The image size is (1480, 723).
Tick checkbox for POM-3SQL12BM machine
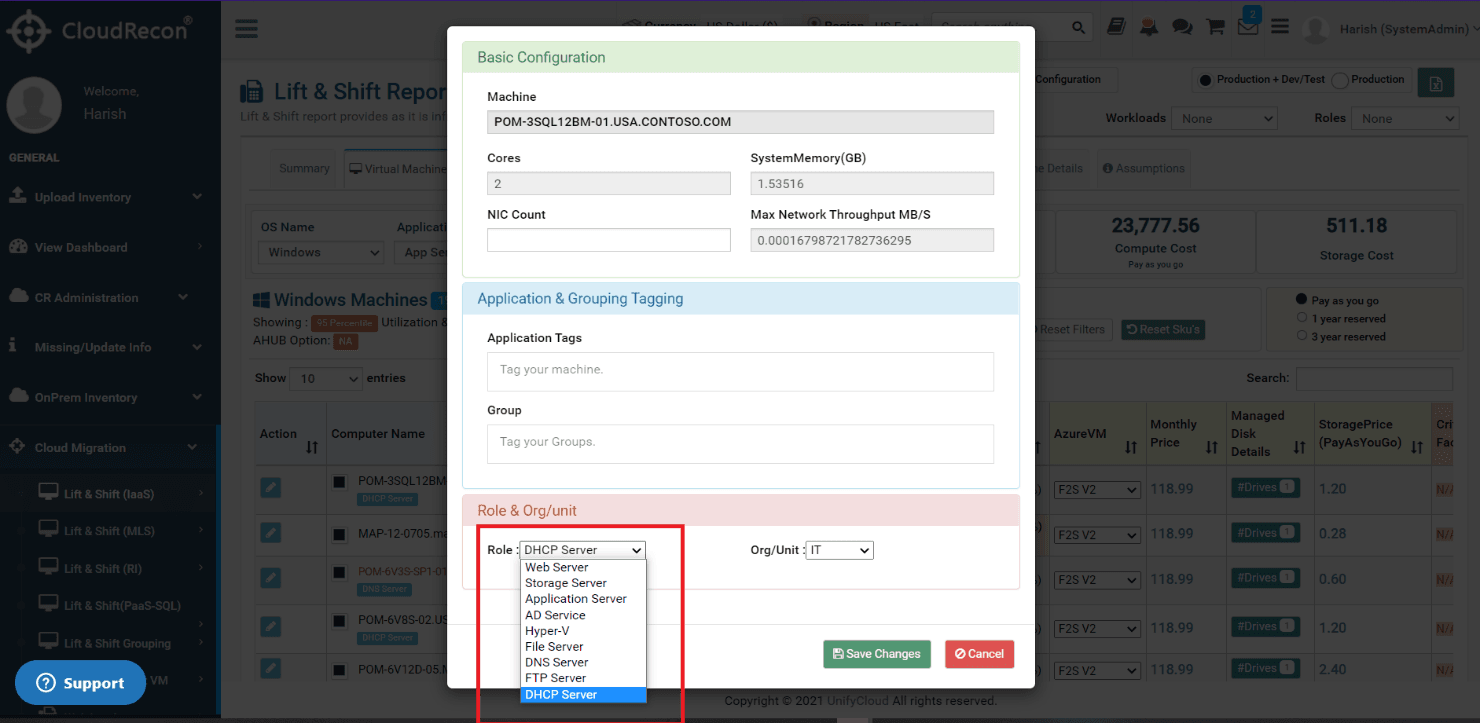[x=340, y=482]
